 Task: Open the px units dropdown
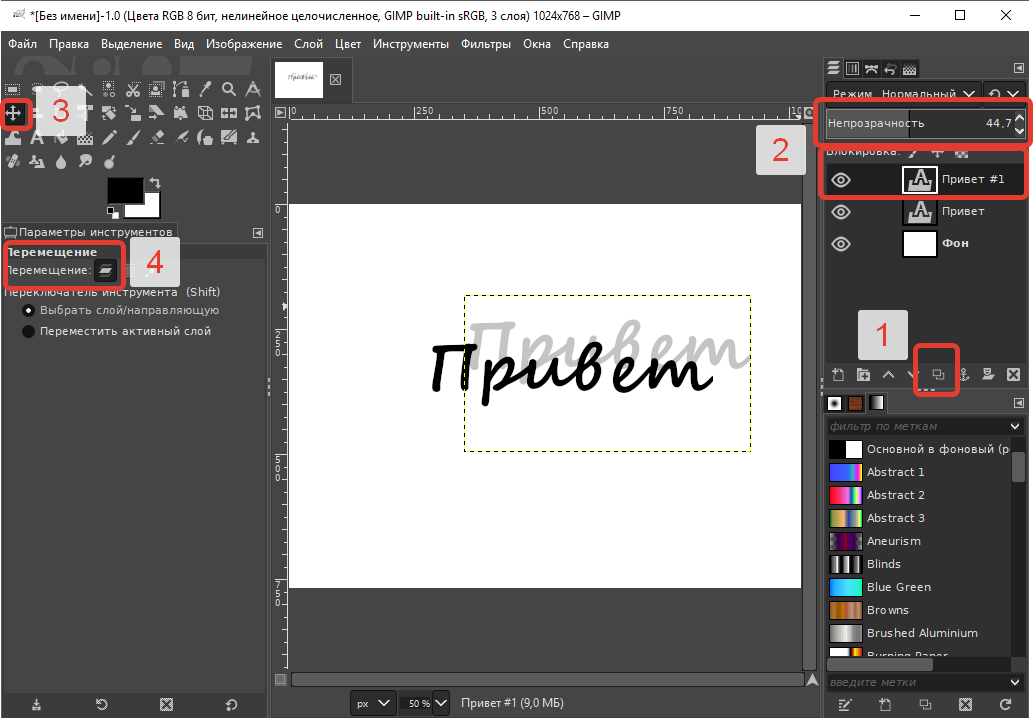(x=373, y=703)
